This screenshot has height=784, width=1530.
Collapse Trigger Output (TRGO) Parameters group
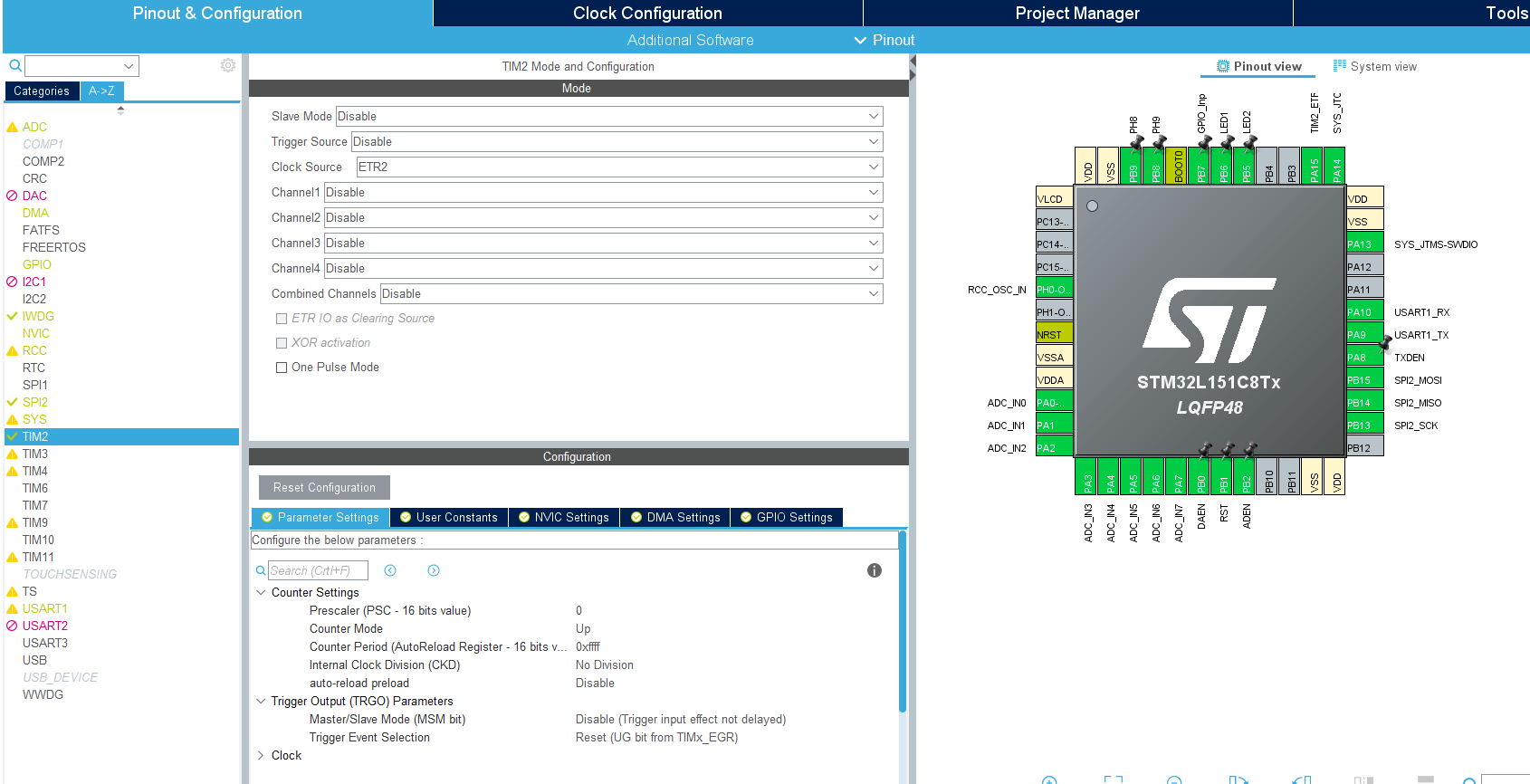tap(261, 702)
